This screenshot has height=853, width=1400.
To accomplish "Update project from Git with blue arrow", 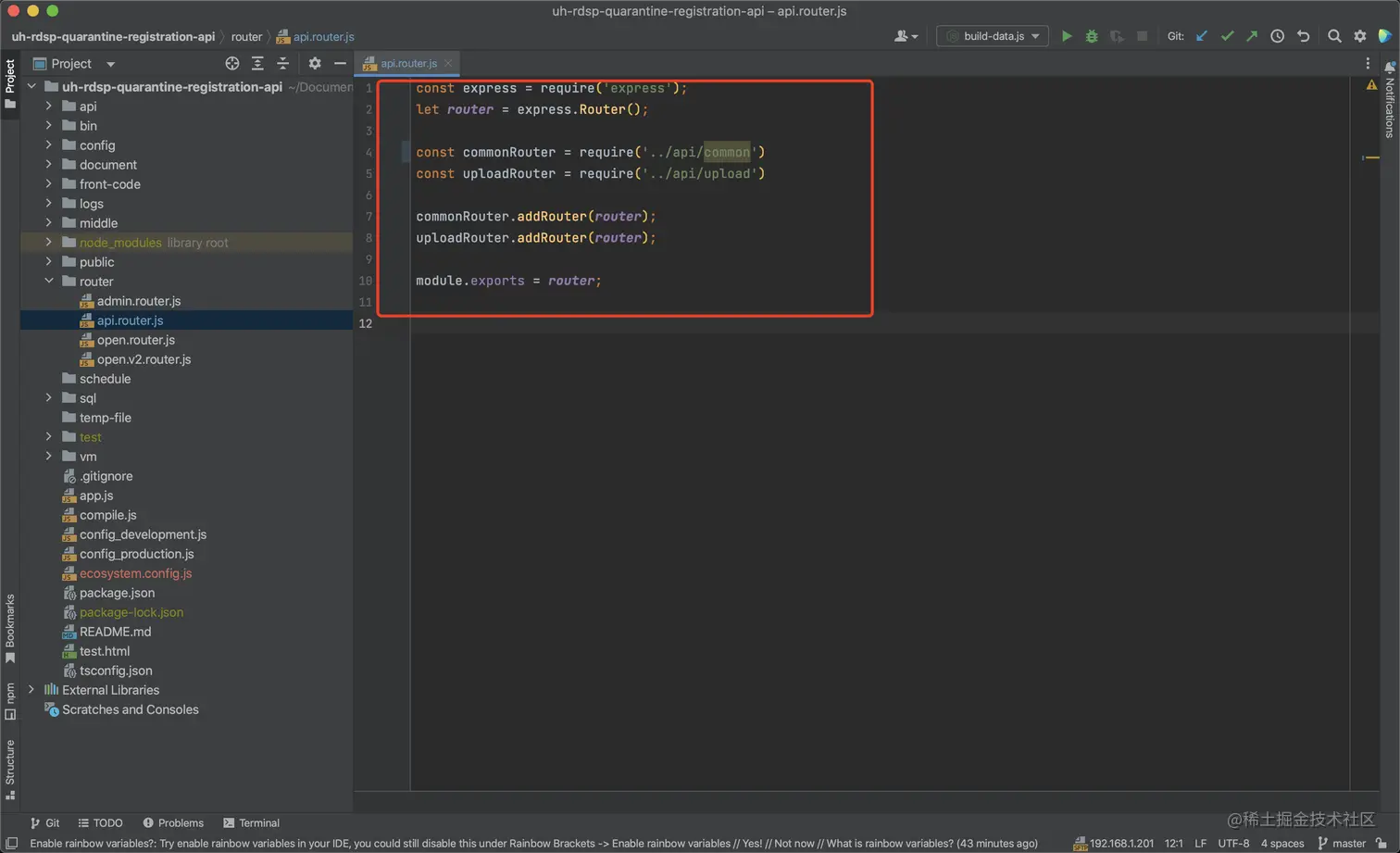I will 1202,36.
